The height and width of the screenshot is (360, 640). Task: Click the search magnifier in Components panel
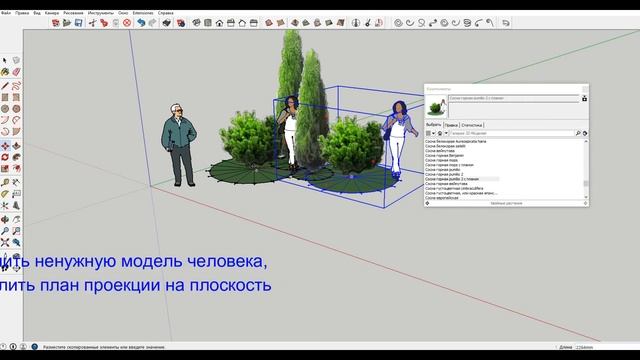(x=578, y=133)
